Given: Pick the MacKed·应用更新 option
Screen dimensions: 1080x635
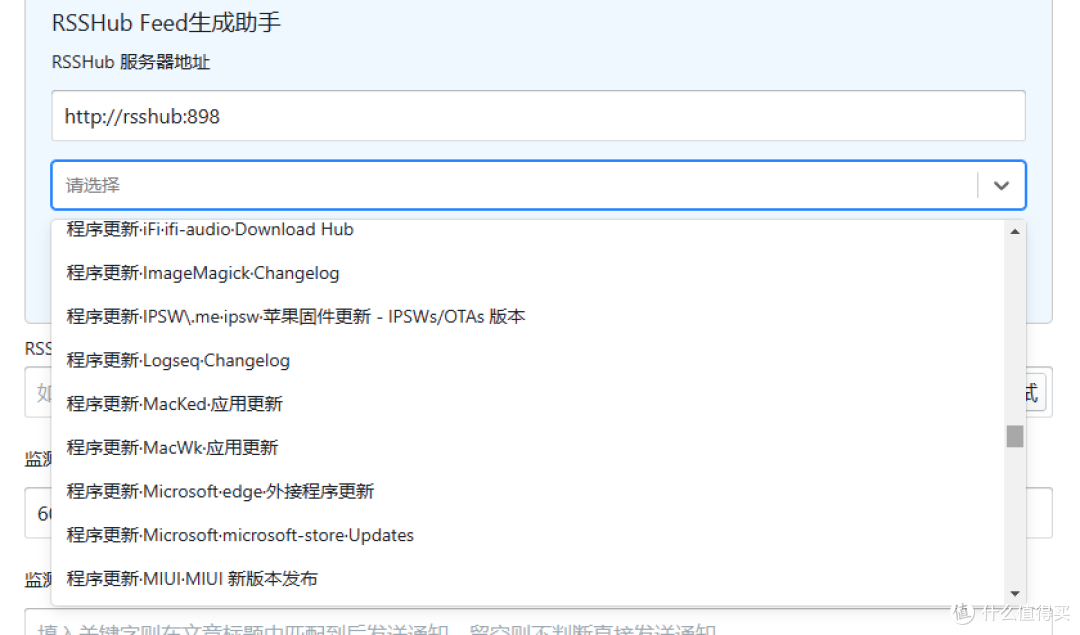Looking at the screenshot, I should [x=528, y=404].
